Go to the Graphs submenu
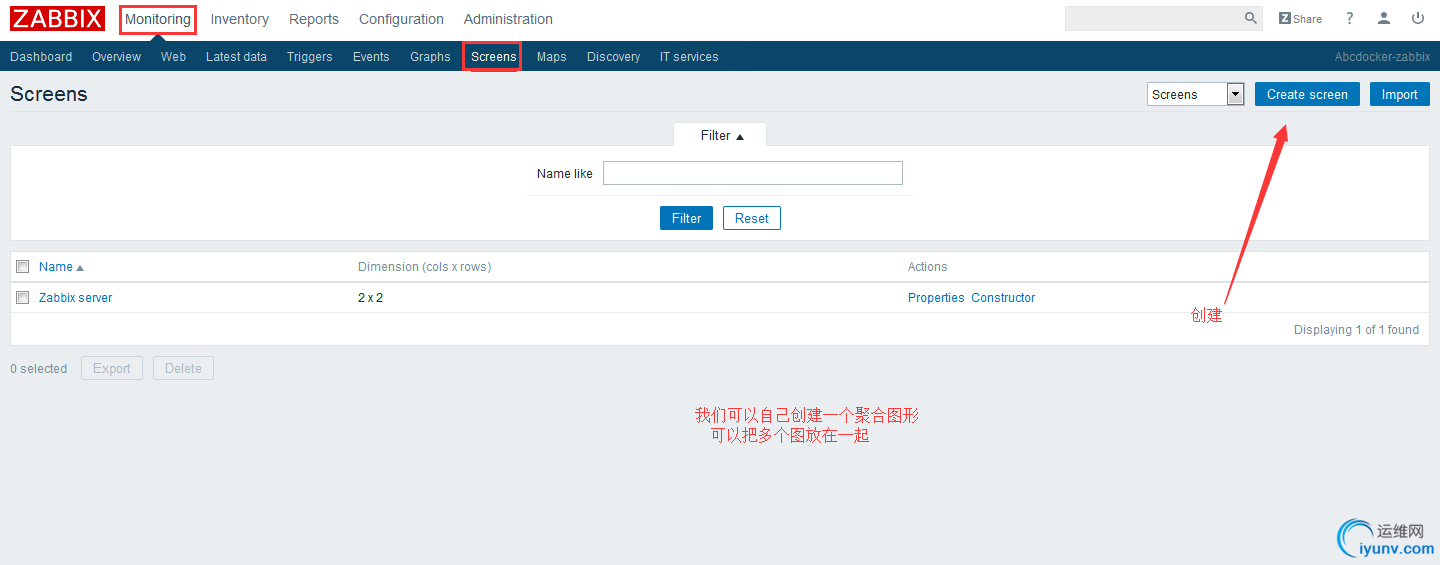 (x=430, y=57)
